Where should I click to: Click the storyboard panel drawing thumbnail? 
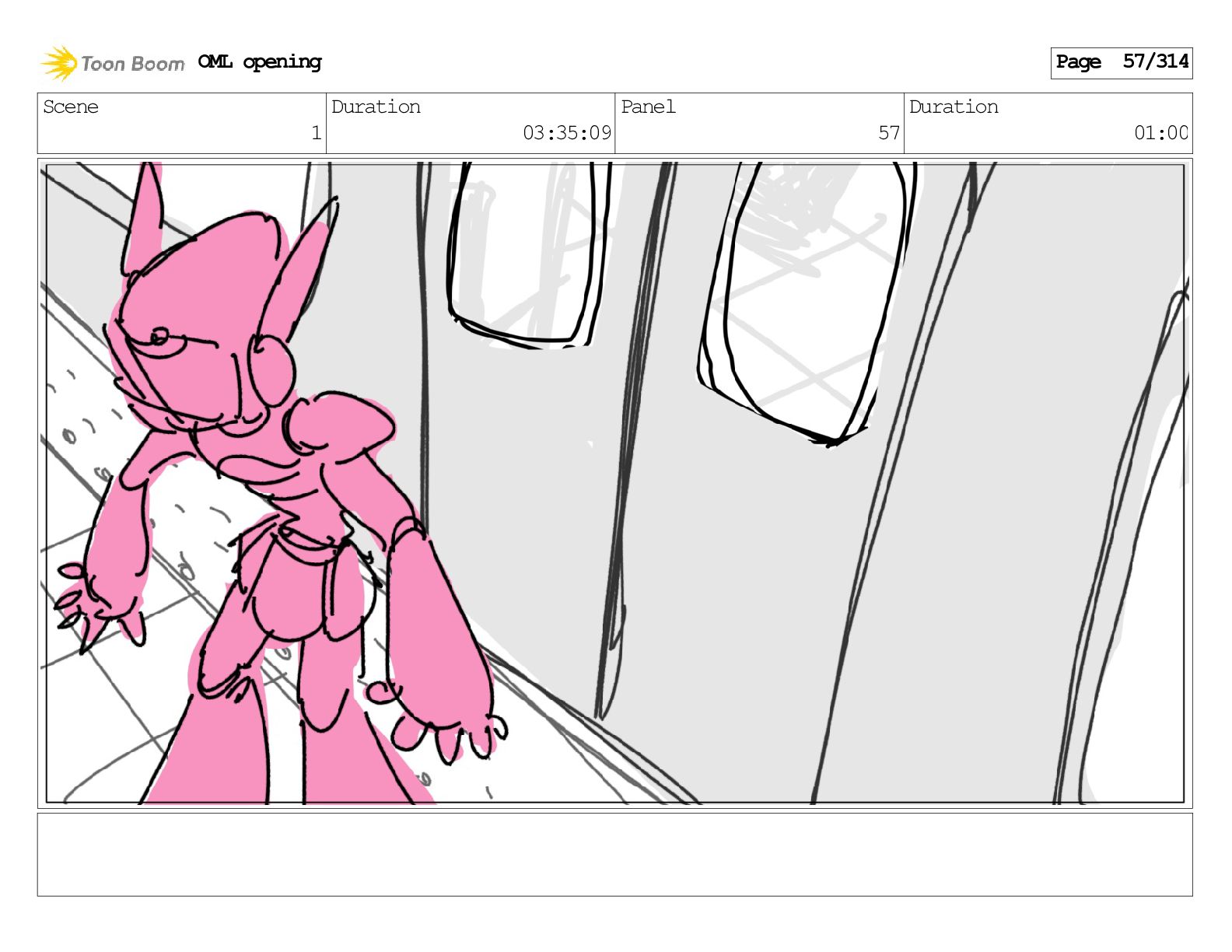(x=615, y=483)
